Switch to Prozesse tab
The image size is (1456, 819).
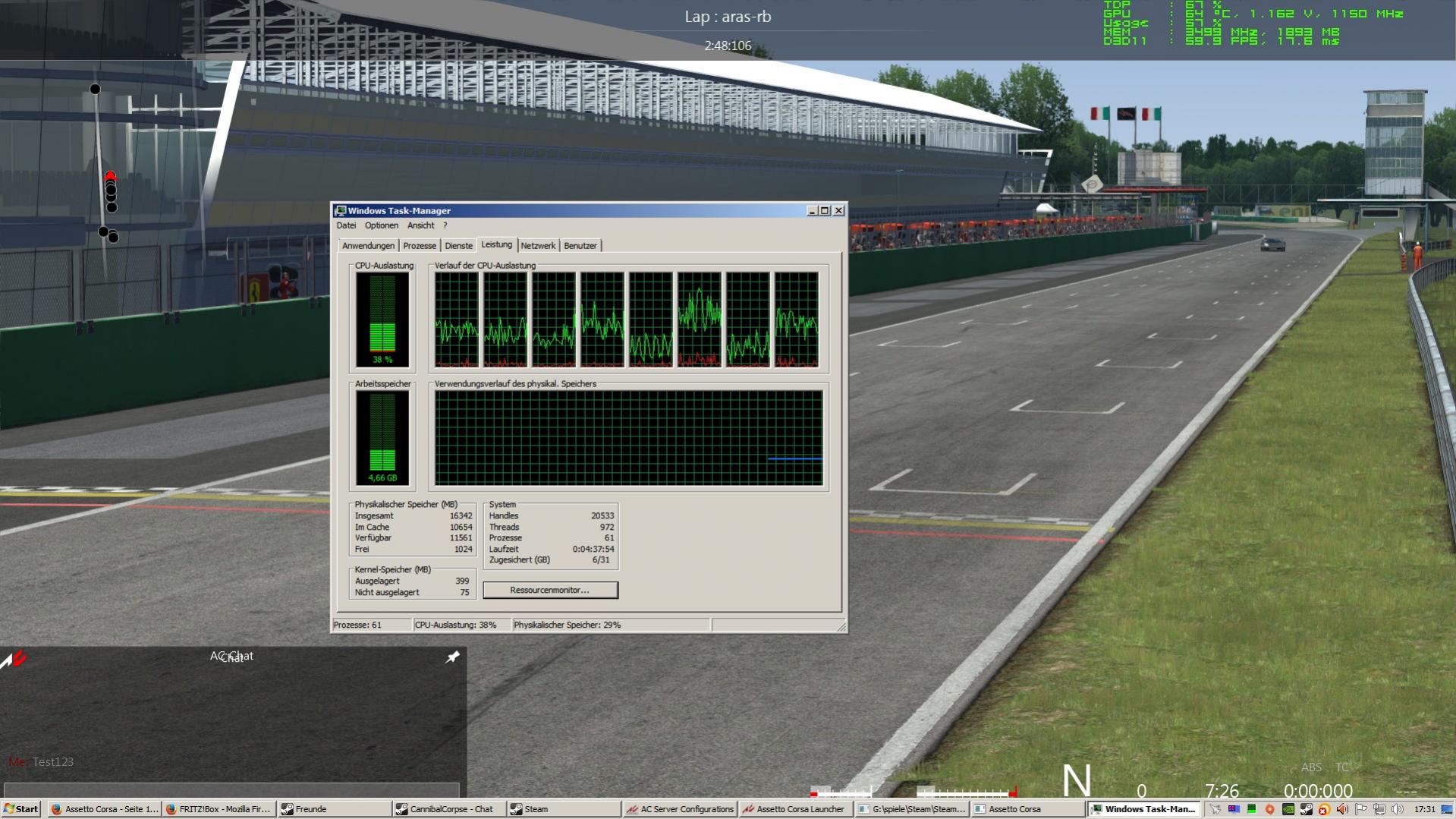420,246
